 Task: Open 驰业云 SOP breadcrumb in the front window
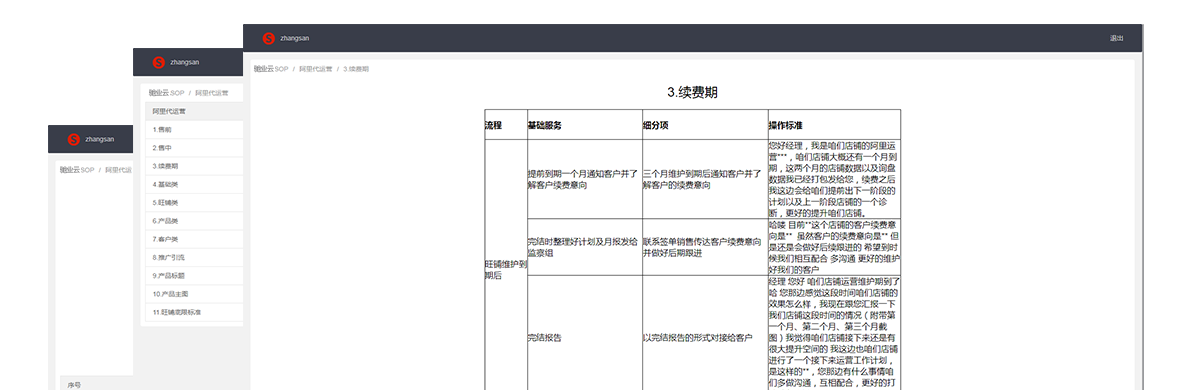[270, 69]
